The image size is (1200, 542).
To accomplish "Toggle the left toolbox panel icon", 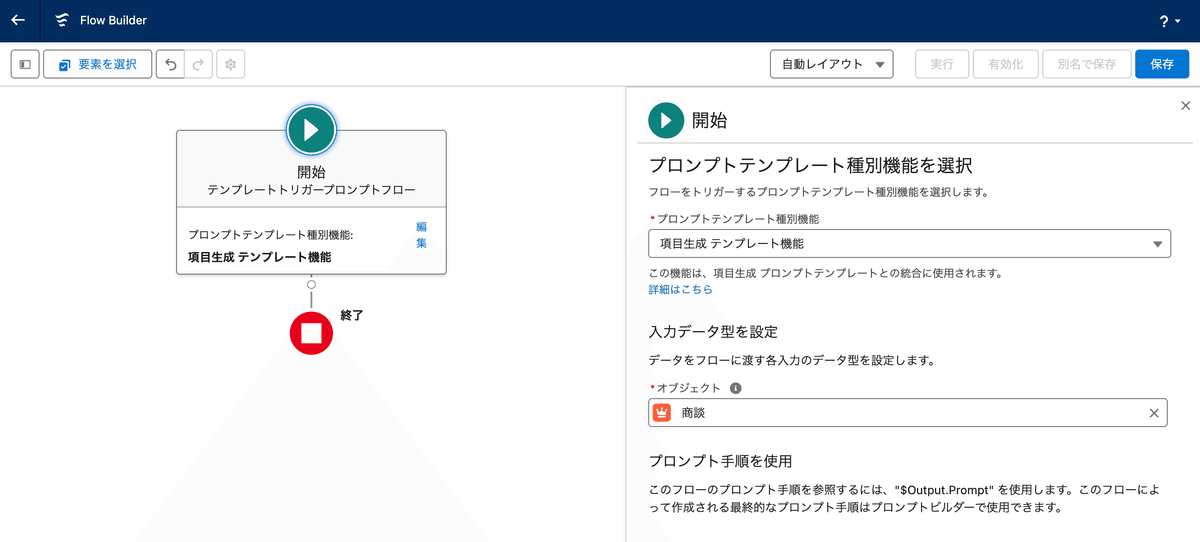I will [x=25, y=64].
